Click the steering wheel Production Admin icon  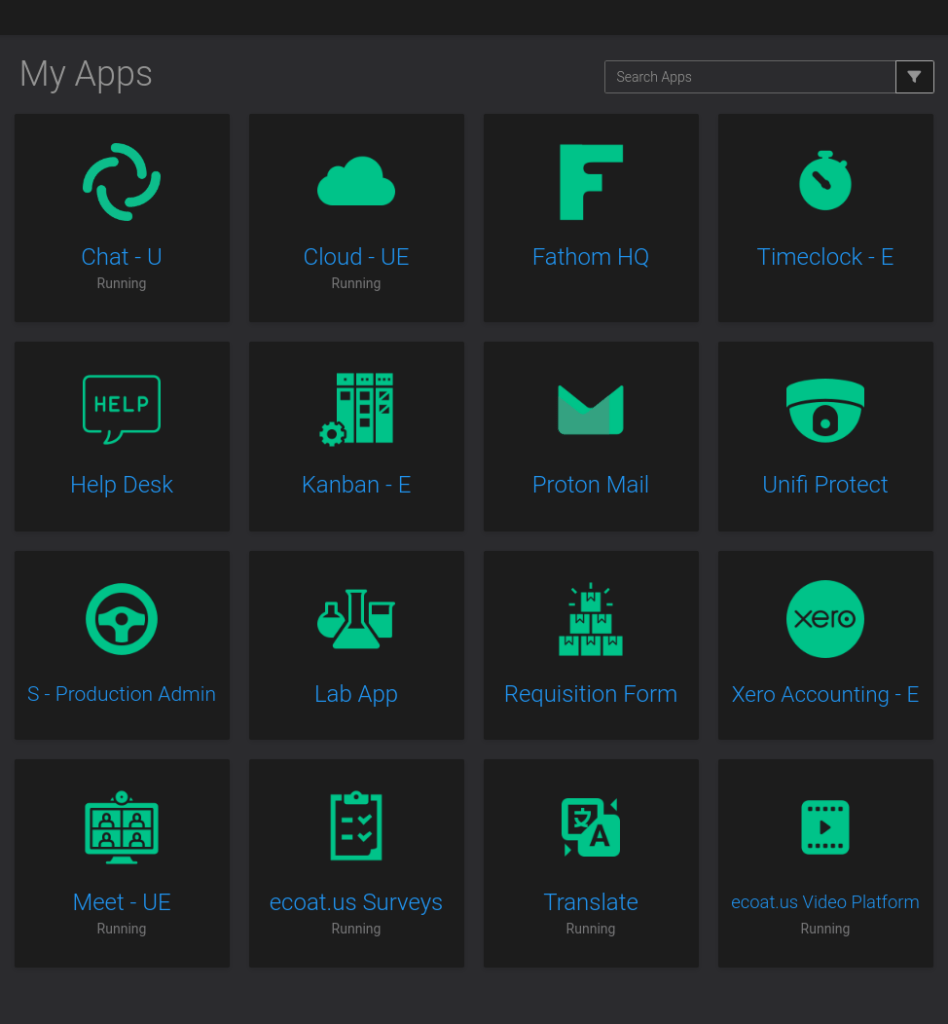[x=121, y=619]
